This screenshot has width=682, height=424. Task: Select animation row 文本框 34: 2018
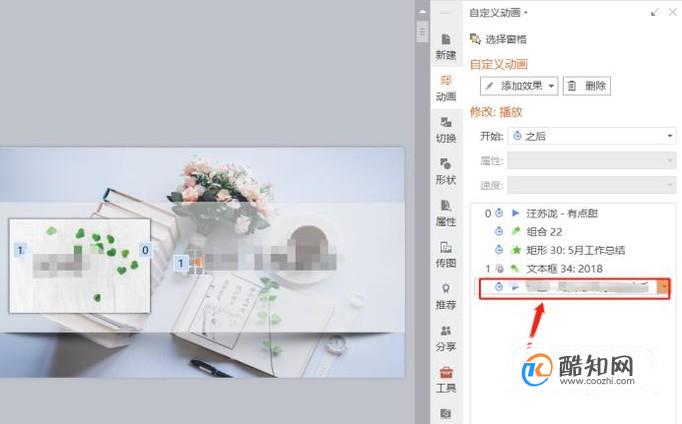point(574,269)
